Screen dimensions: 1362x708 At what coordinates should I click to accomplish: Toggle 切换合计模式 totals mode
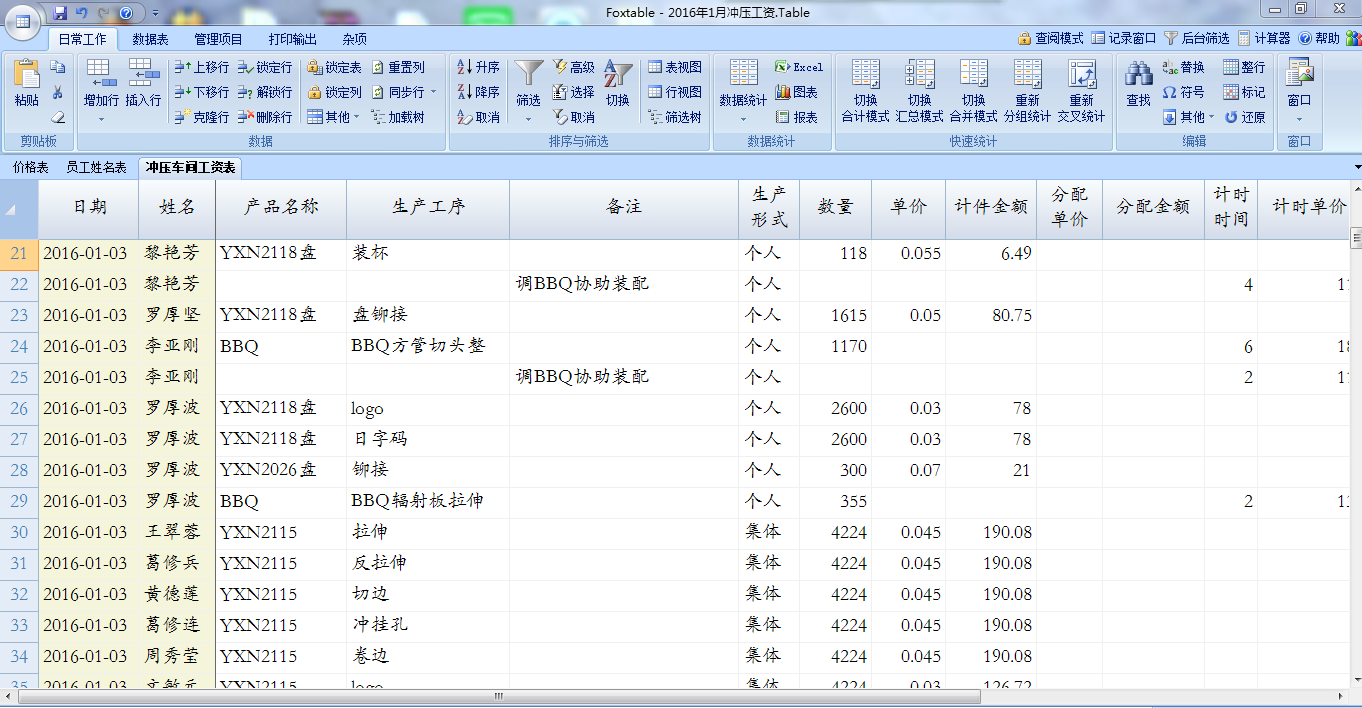coord(865,91)
